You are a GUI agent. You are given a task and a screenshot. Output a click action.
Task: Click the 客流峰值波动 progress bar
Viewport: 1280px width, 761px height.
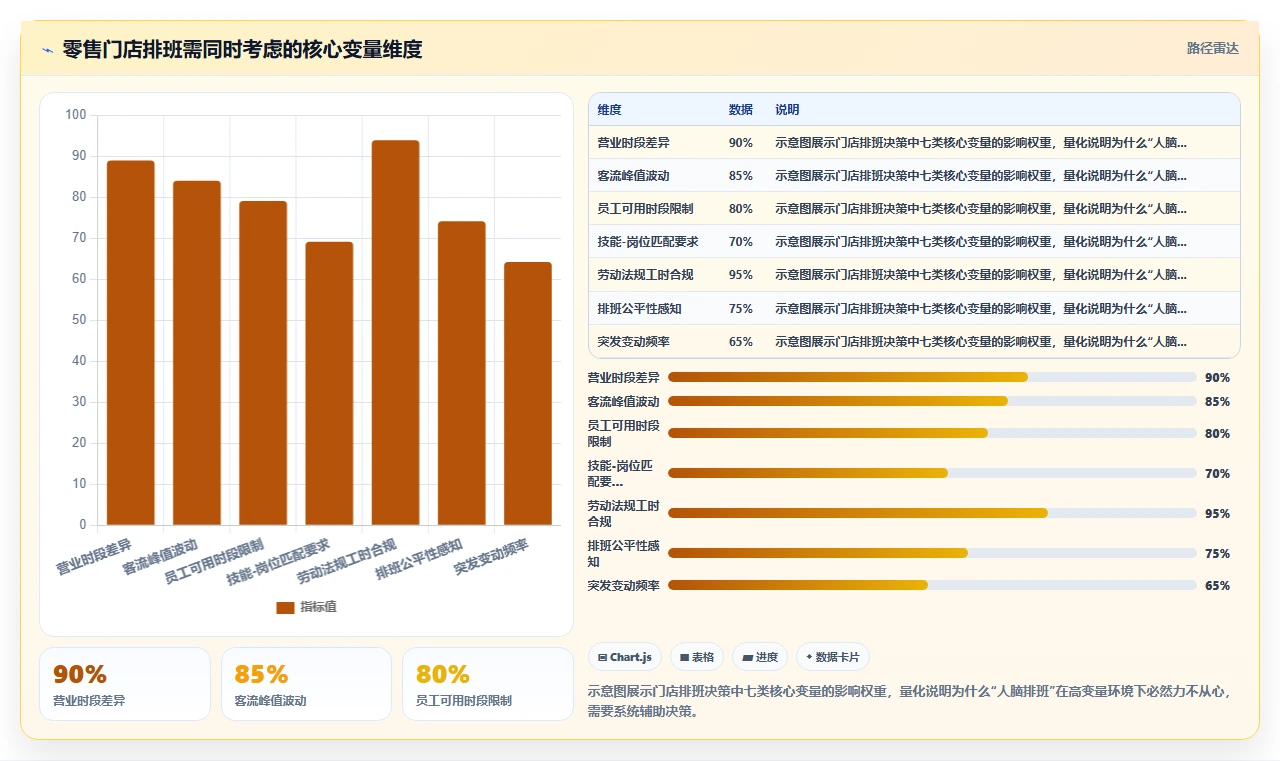click(x=932, y=401)
